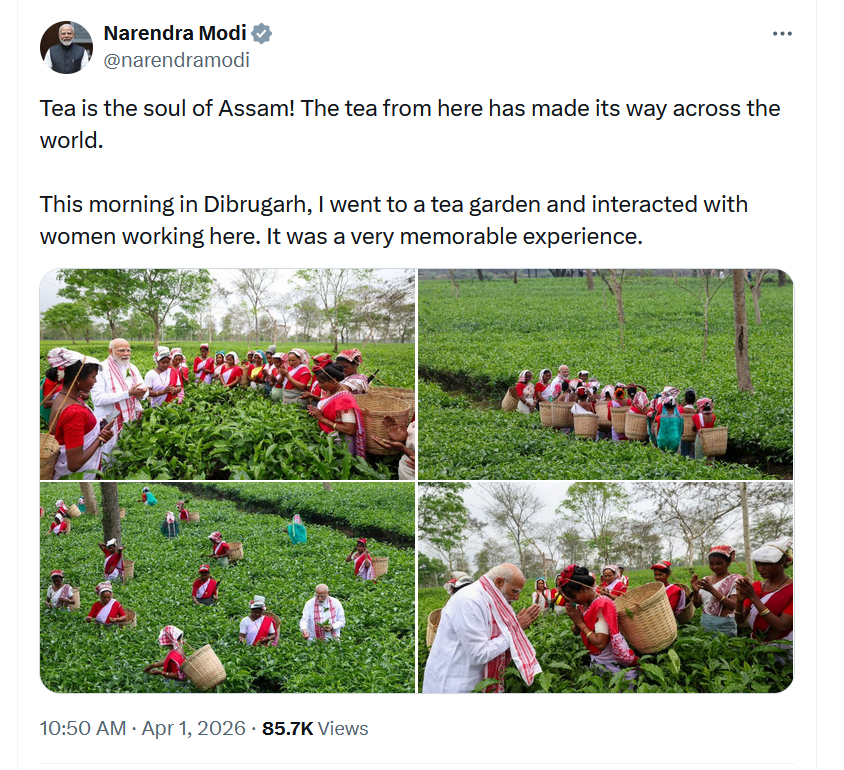Click the man in white in bottom-left photo
The height and width of the screenshot is (770, 844).
[x=322, y=612]
